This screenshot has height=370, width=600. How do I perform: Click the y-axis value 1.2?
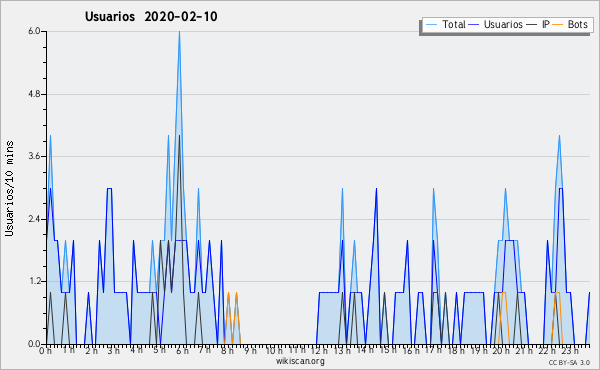coord(34,281)
